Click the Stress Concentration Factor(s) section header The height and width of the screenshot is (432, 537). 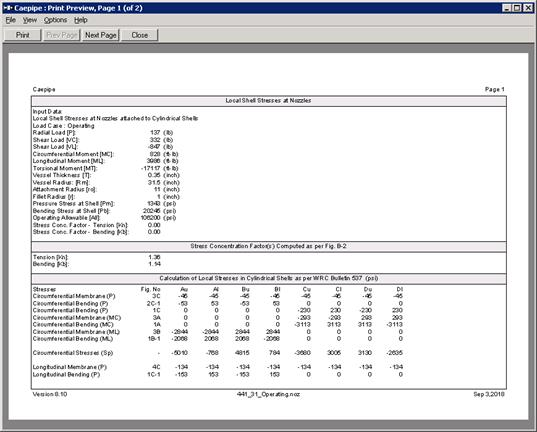click(268, 246)
